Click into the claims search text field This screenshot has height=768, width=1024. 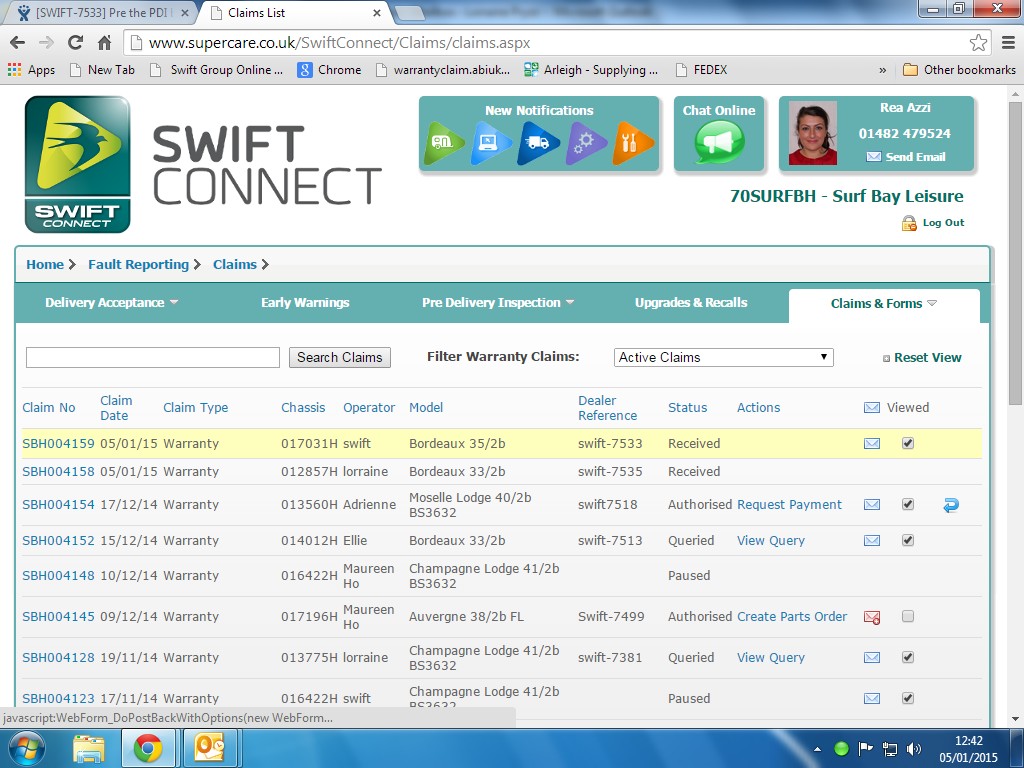coord(153,357)
